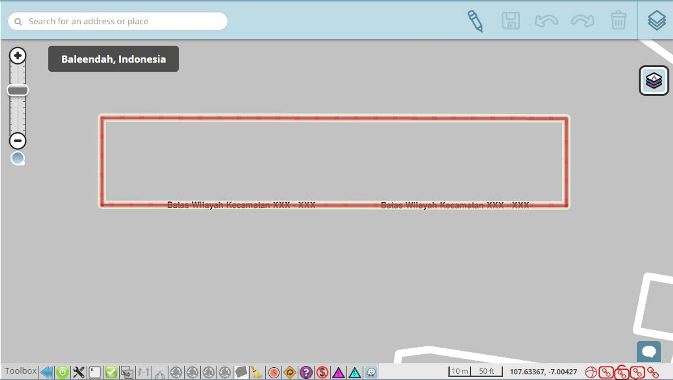This screenshot has height=380, width=673.
Task: Click the orange diamond sign Toolbox icon
Action: click(290, 372)
